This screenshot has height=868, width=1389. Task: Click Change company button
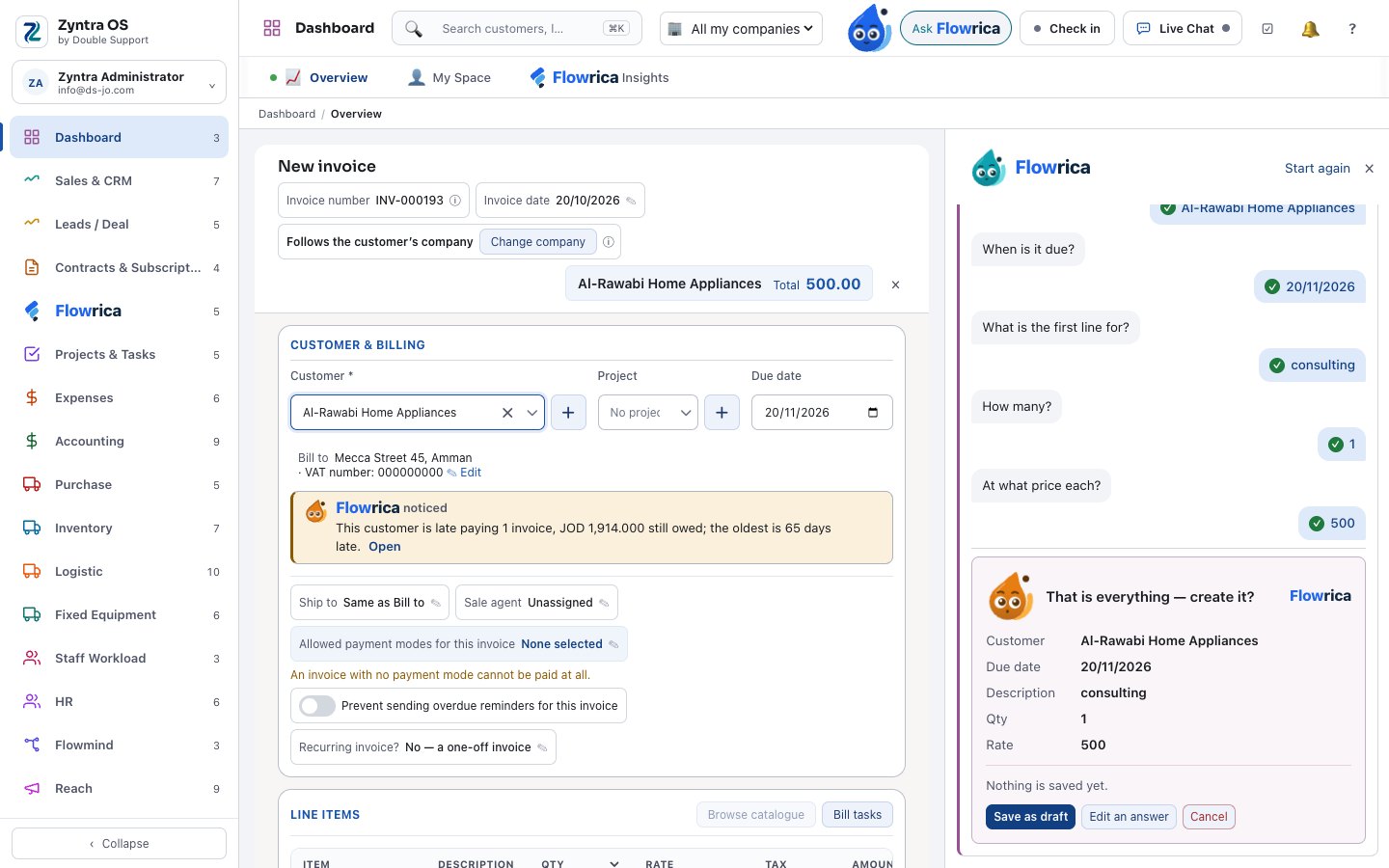[x=538, y=242]
